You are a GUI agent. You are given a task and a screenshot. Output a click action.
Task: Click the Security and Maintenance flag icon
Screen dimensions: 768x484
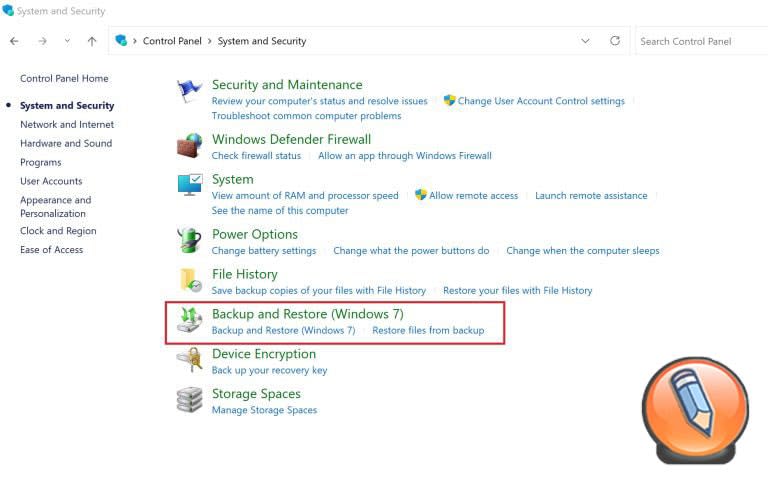pos(189,91)
